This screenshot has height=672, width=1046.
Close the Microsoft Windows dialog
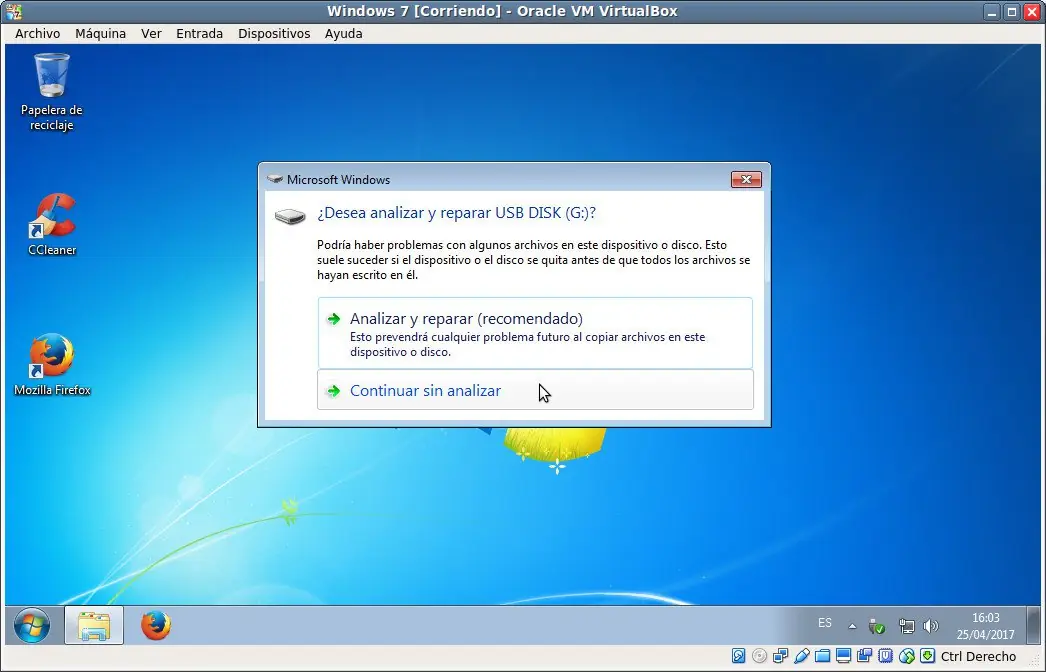(x=746, y=180)
